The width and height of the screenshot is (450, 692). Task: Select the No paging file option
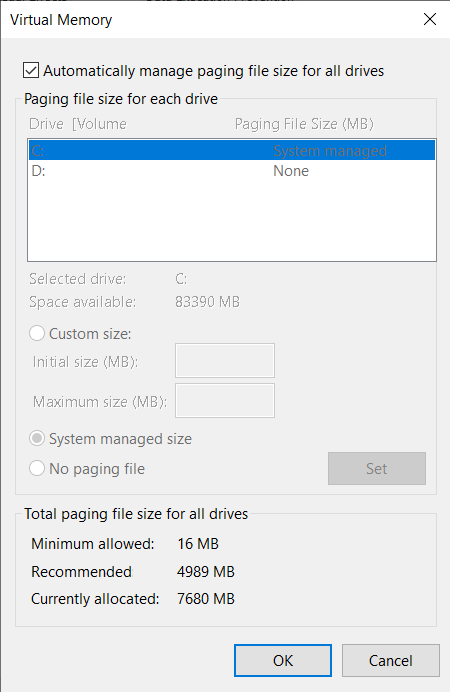pyautogui.click(x=37, y=468)
